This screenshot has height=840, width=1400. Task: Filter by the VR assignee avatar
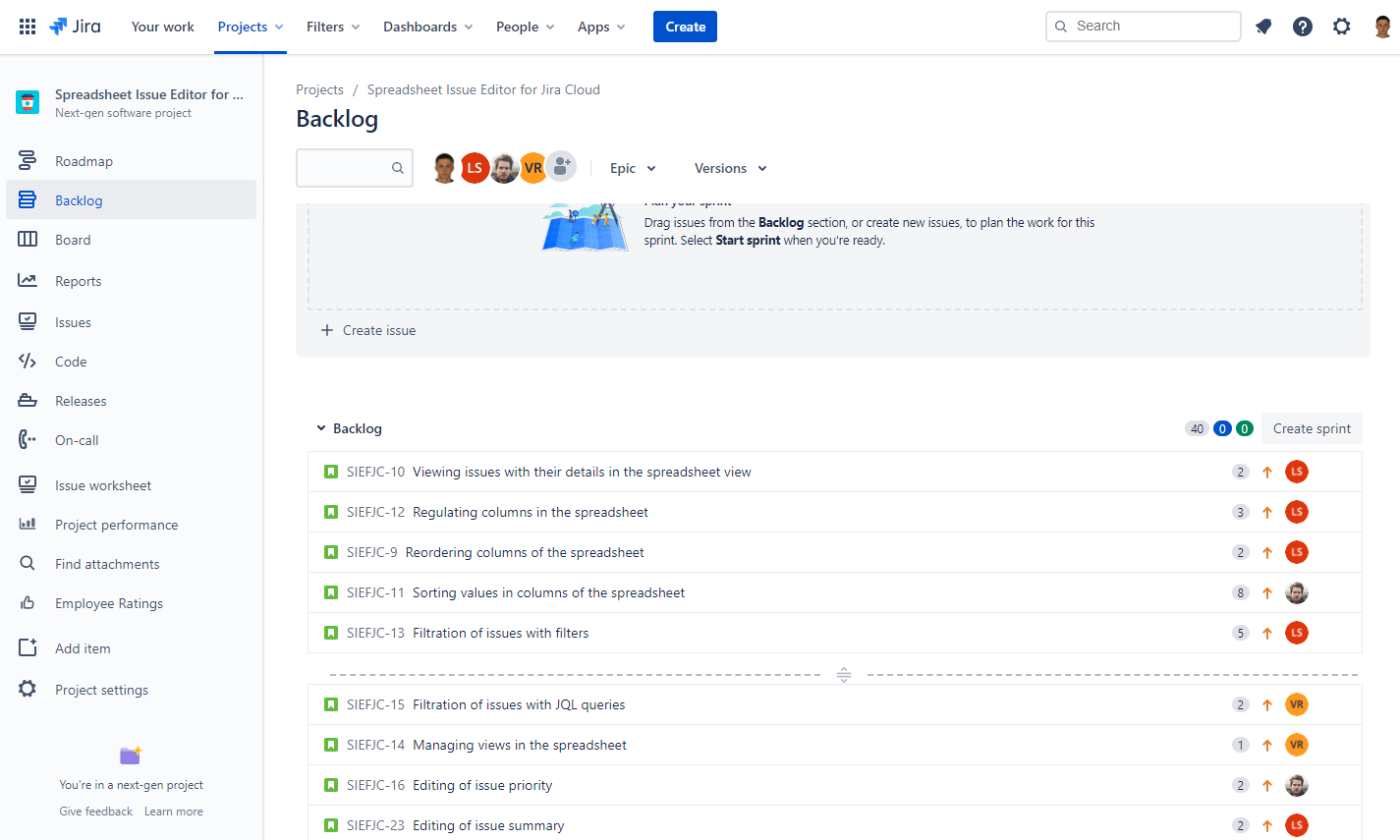pyautogui.click(x=533, y=168)
